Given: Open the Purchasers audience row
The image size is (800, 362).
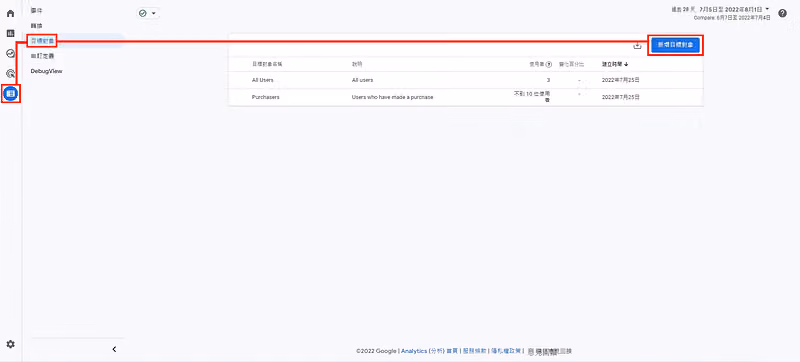Looking at the screenshot, I should pyautogui.click(x=466, y=97).
